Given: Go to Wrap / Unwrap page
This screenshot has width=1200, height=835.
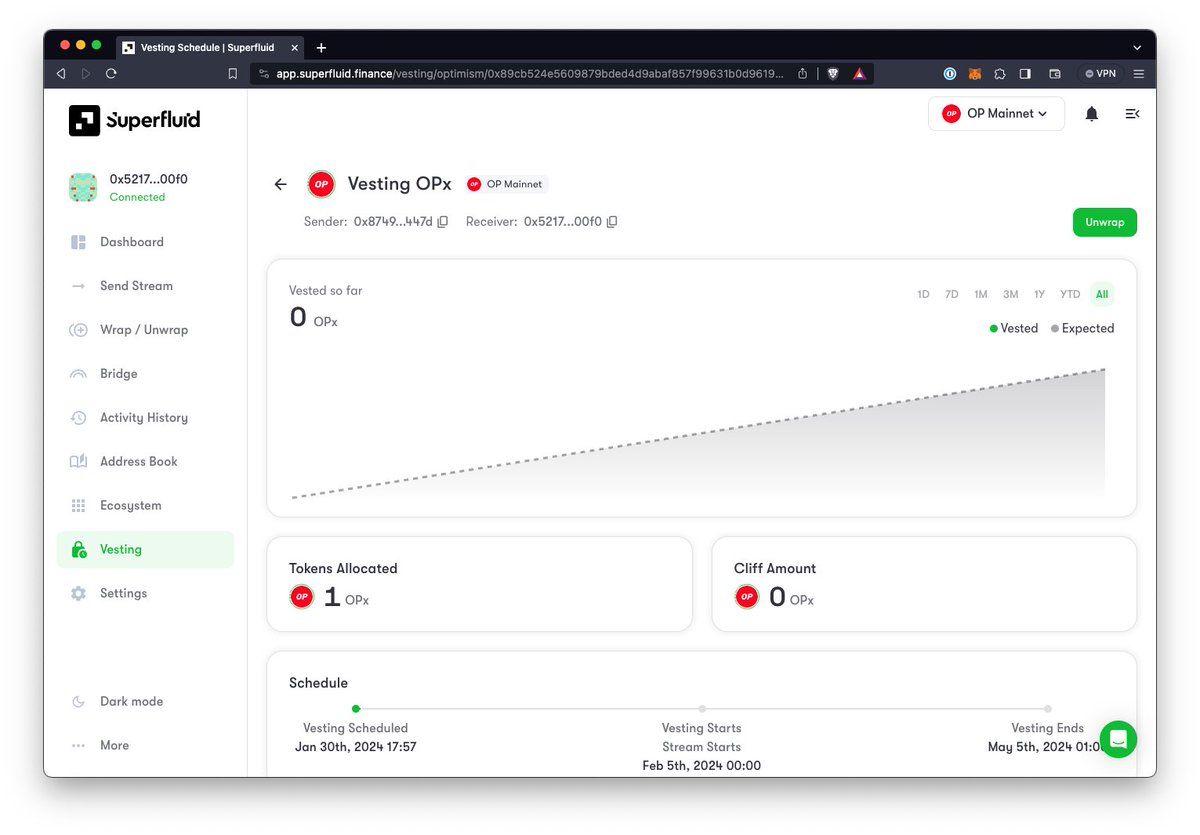Looking at the screenshot, I should click(x=145, y=330).
